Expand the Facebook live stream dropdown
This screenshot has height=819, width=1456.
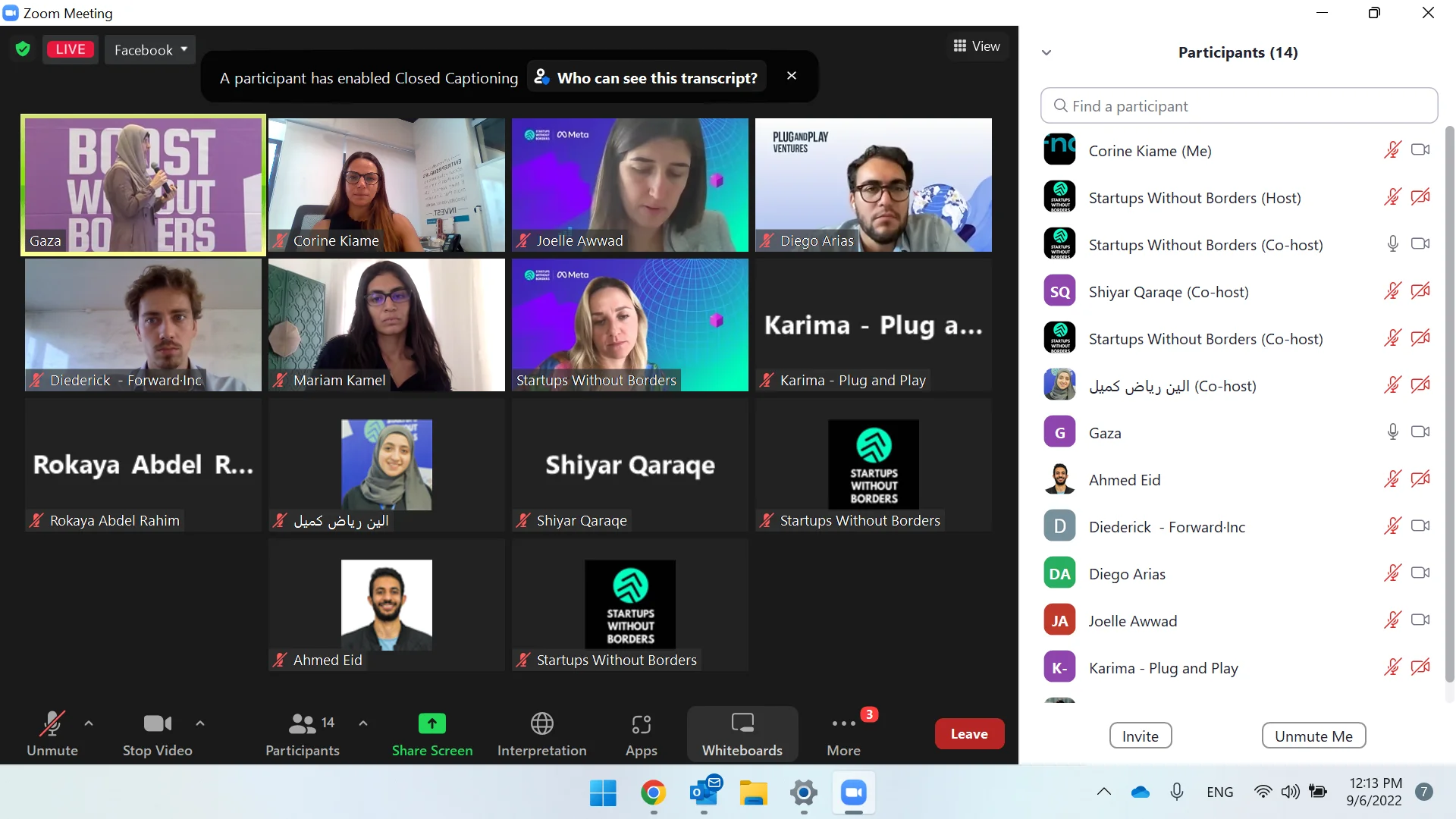click(x=150, y=49)
